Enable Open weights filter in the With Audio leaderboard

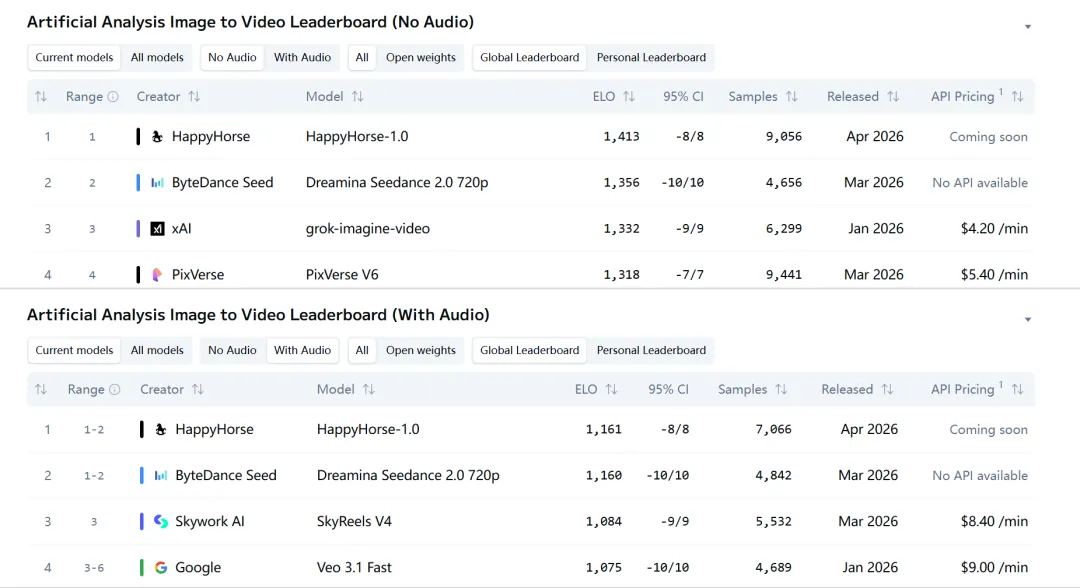tap(420, 351)
